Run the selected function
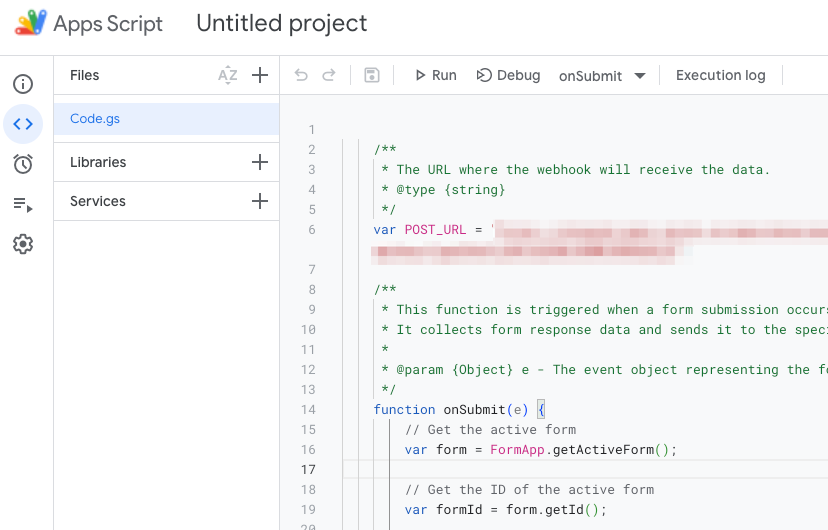Image resolution: width=828 pixels, height=530 pixels. [x=435, y=75]
